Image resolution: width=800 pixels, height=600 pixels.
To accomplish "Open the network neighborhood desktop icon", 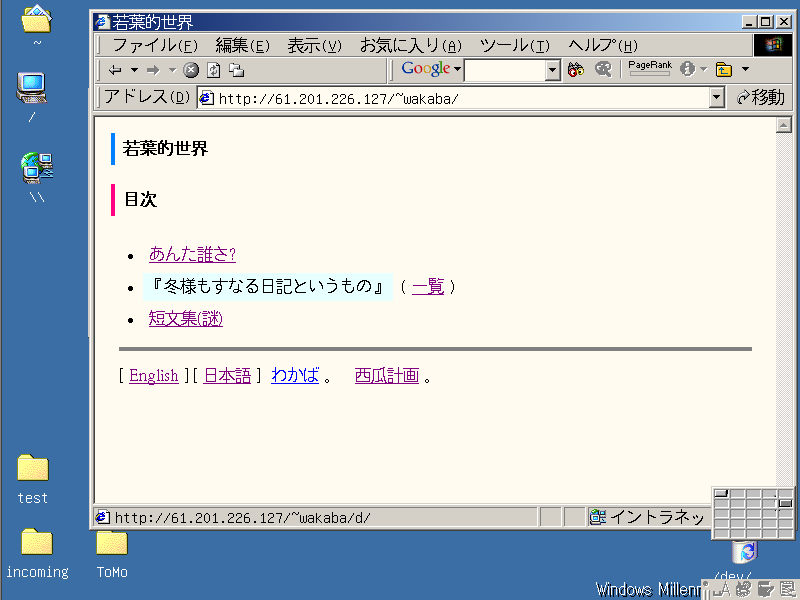I will pyautogui.click(x=36, y=168).
